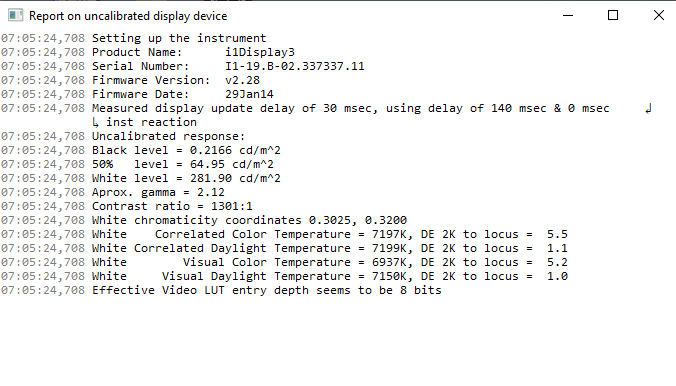Click the Correlated Color Temperature 7197K line

[285, 235]
